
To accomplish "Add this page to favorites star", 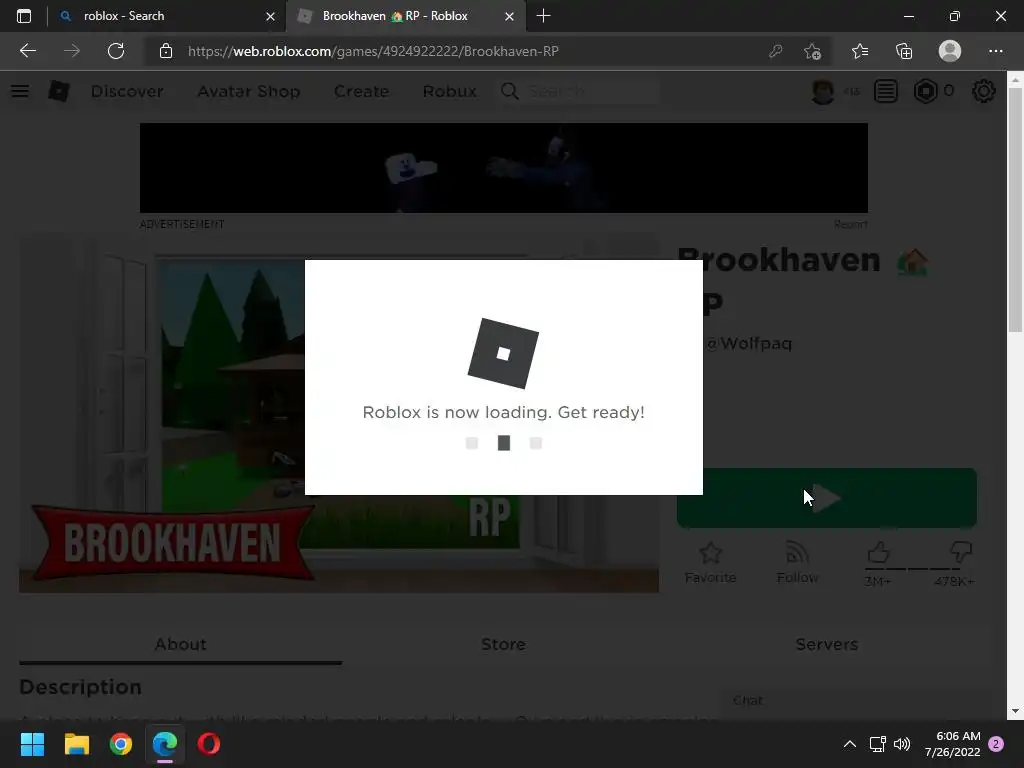I will click(812, 51).
